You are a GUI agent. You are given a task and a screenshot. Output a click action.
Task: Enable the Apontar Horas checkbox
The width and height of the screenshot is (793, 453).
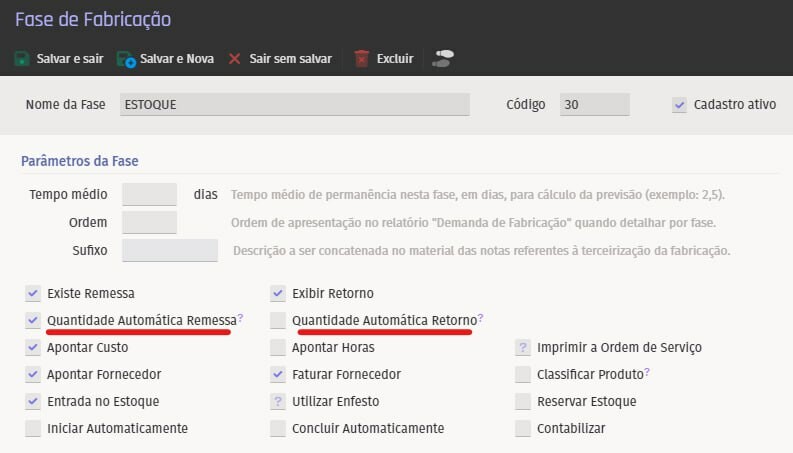tap(278, 348)
